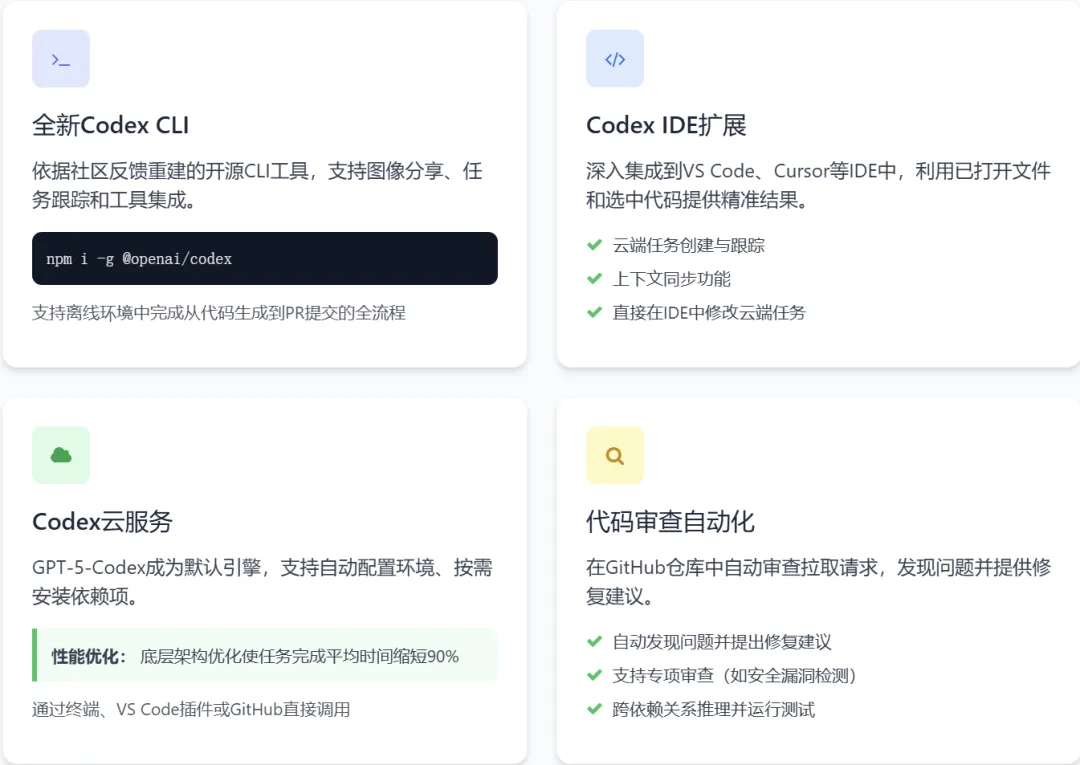The height and width of the screenshot is (765, 1080).
Task: Click the text 自动发现问题并提出修复建议
Action: [x=722, y=642]
